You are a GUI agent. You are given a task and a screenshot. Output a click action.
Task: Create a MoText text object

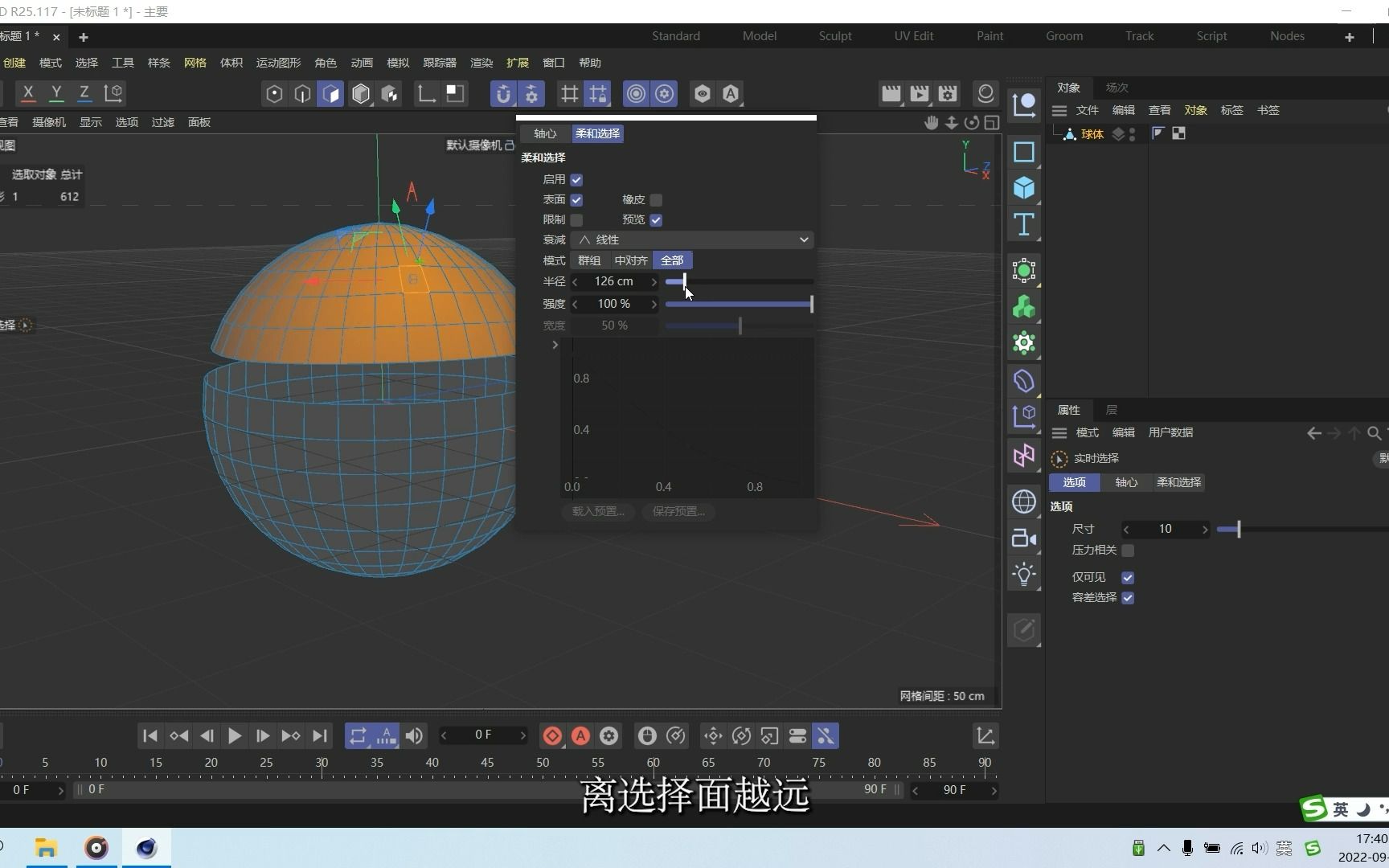pyautogui.click(x=1023, y=225)
